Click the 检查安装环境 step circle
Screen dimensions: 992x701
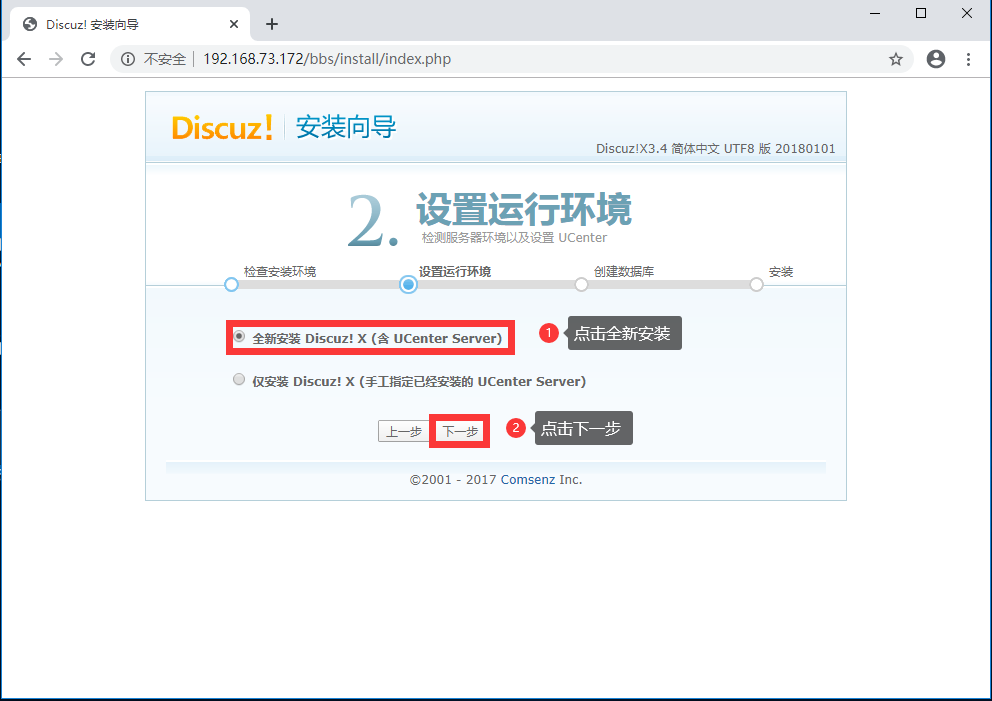[x=231, y=284]
